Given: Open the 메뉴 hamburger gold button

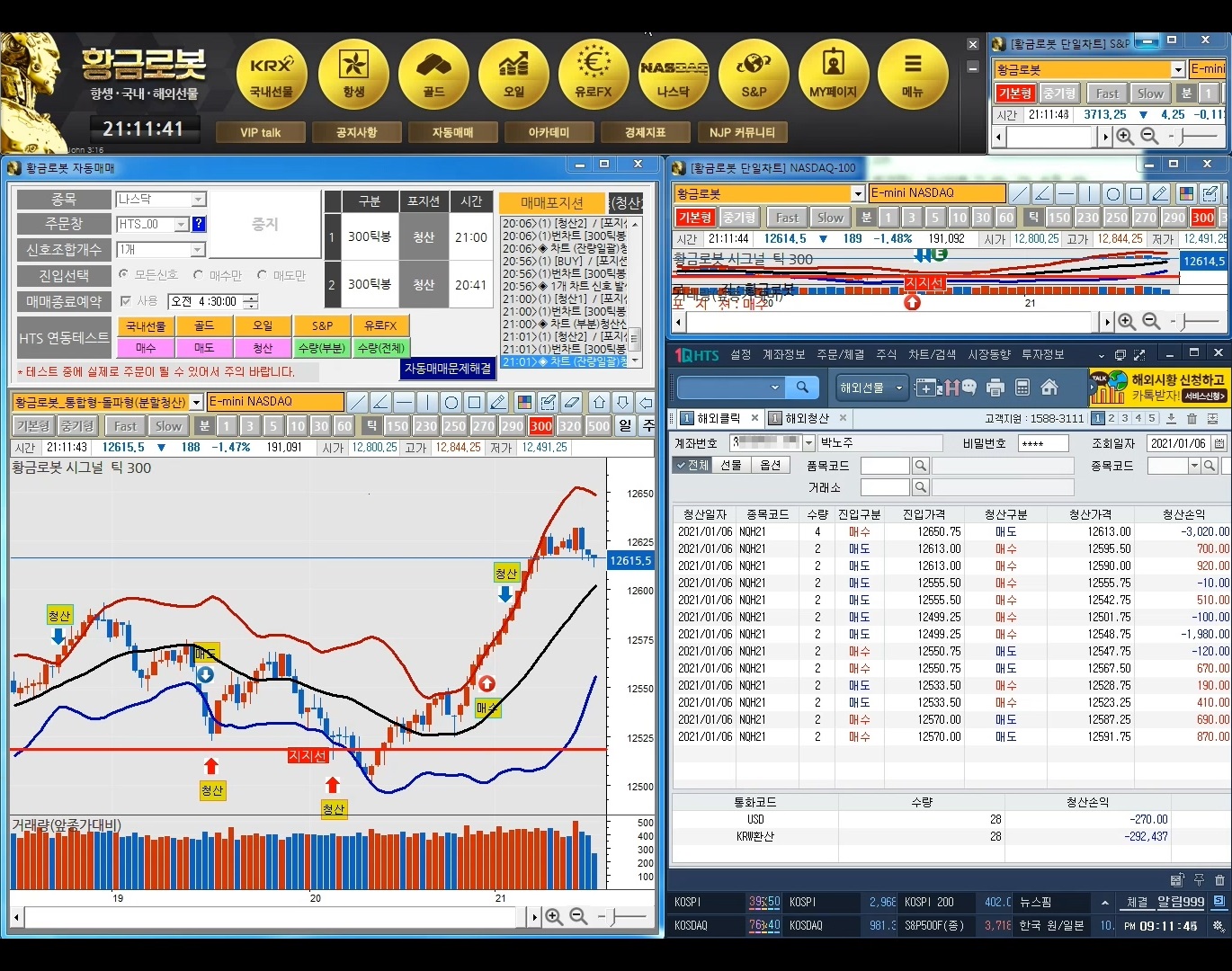Looking at the screenshot, I should coord(913,74).
